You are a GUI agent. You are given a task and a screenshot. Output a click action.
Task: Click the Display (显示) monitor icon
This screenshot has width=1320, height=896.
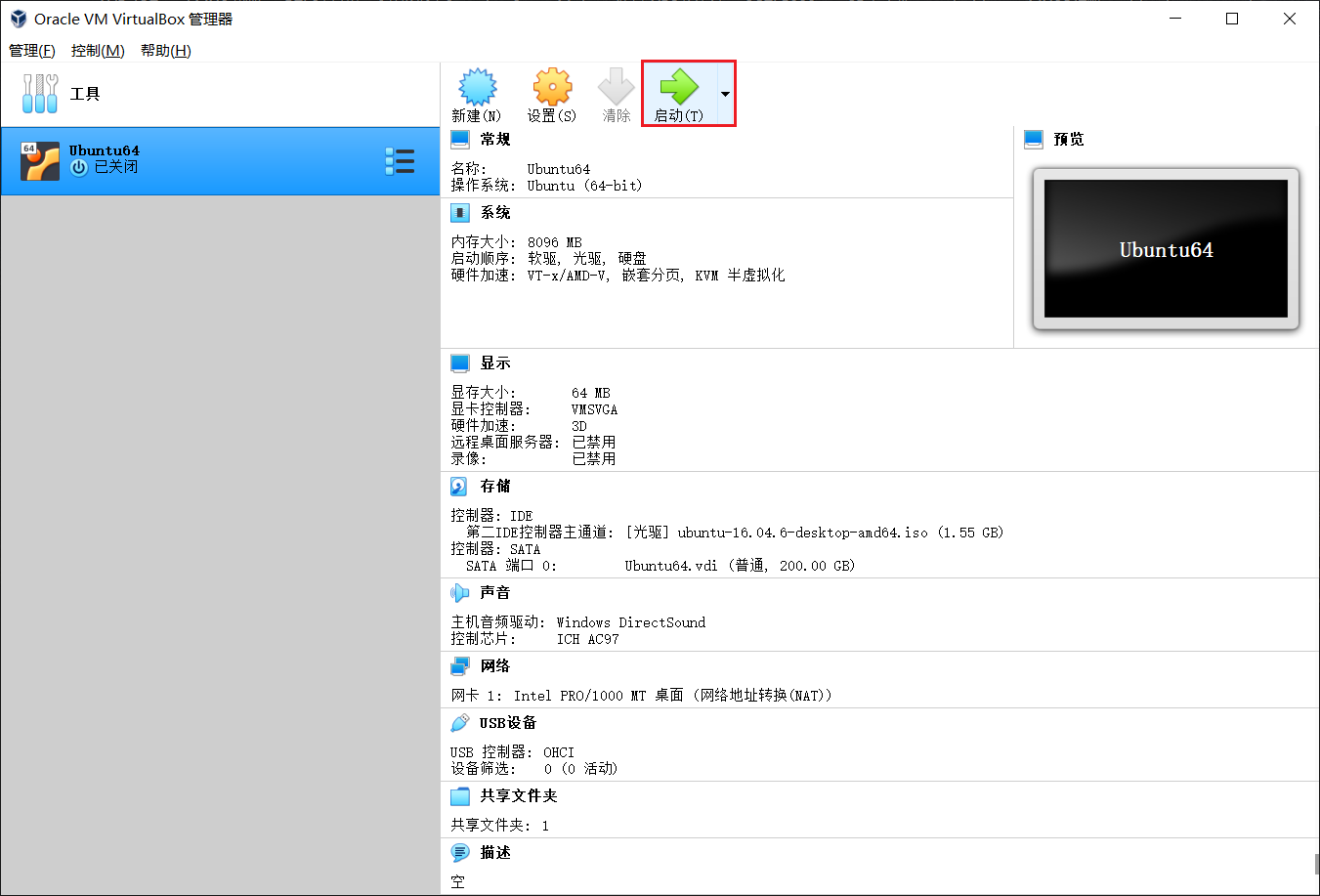pos(460,363)
